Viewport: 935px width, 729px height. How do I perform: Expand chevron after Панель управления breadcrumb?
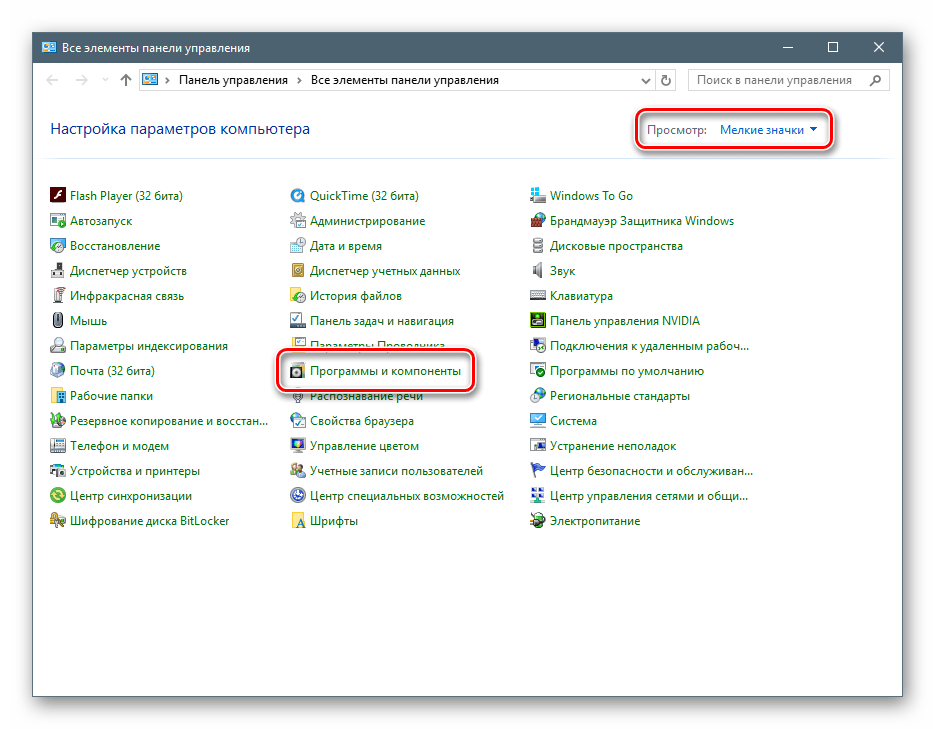pos(299,80)
